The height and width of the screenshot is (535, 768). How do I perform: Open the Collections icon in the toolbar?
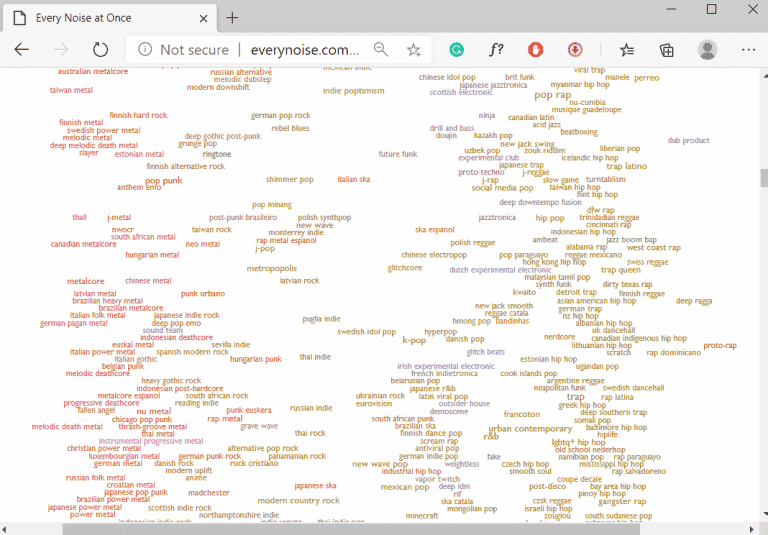tap(666, 49)
